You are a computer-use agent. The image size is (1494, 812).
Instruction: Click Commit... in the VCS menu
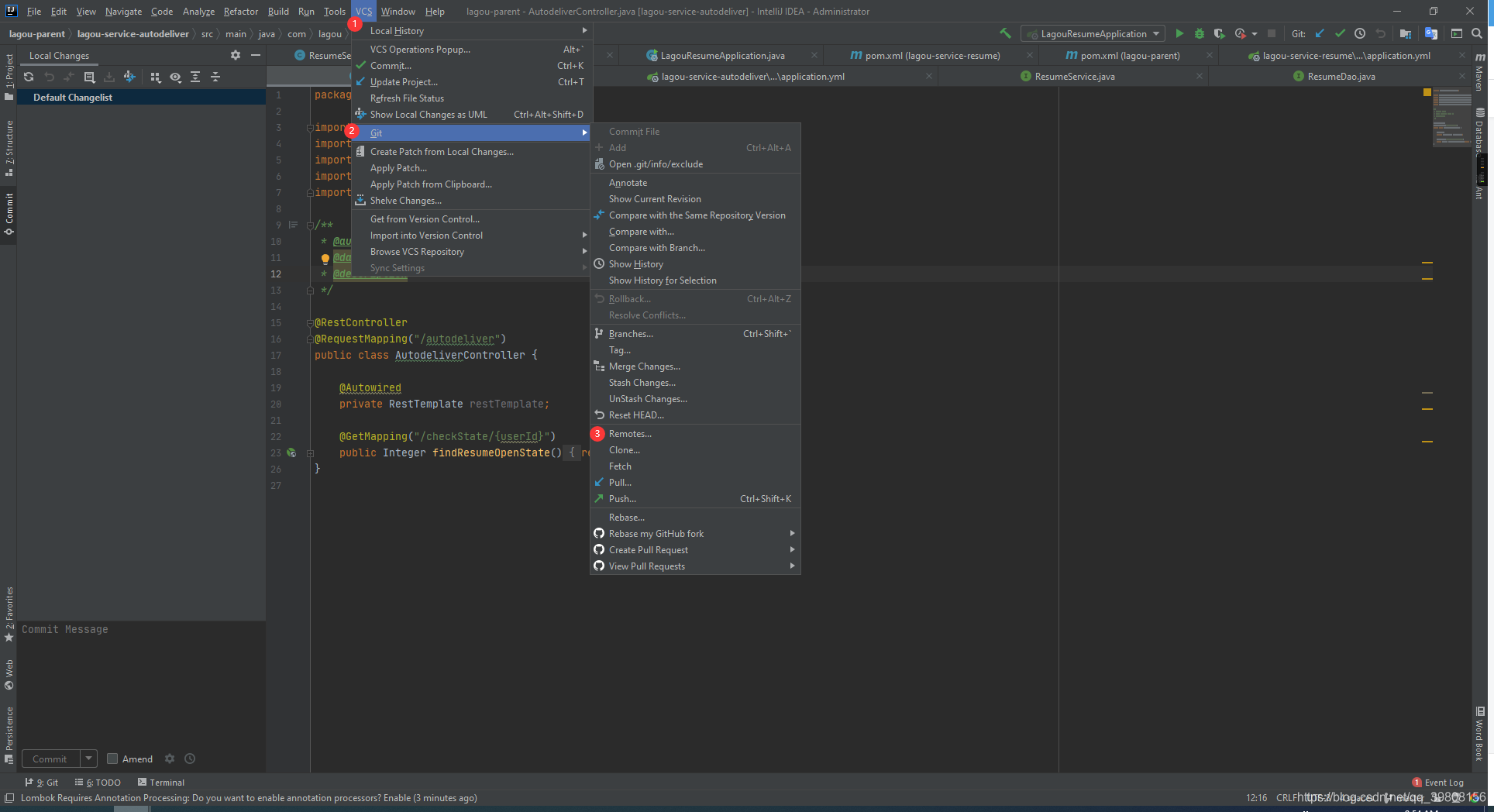pos(472,66)
